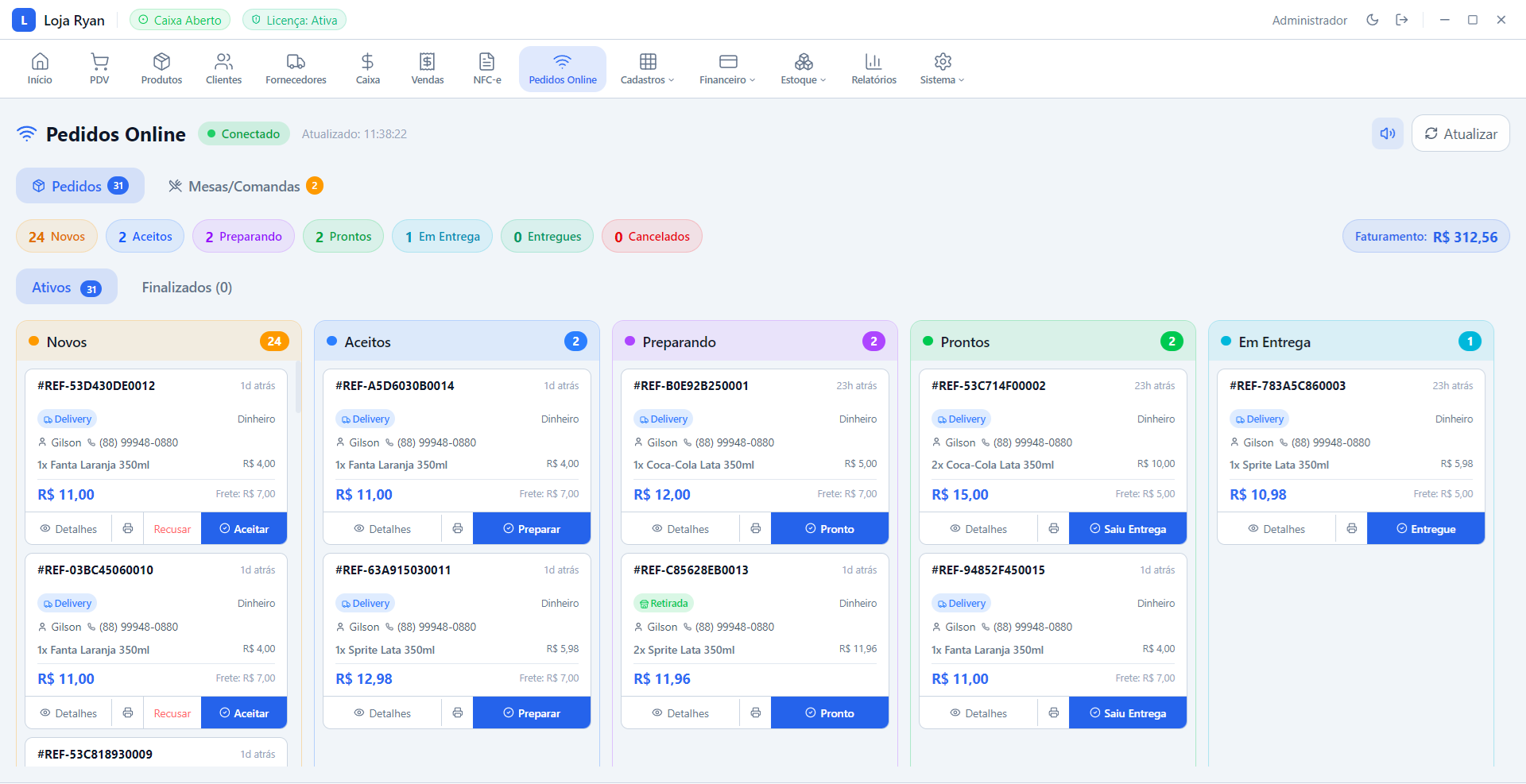Image resolution: width=1526 pixels, height=784 pixels.
Task: Expand the Financeiro dropdown menu
Action: coord(727,68)
